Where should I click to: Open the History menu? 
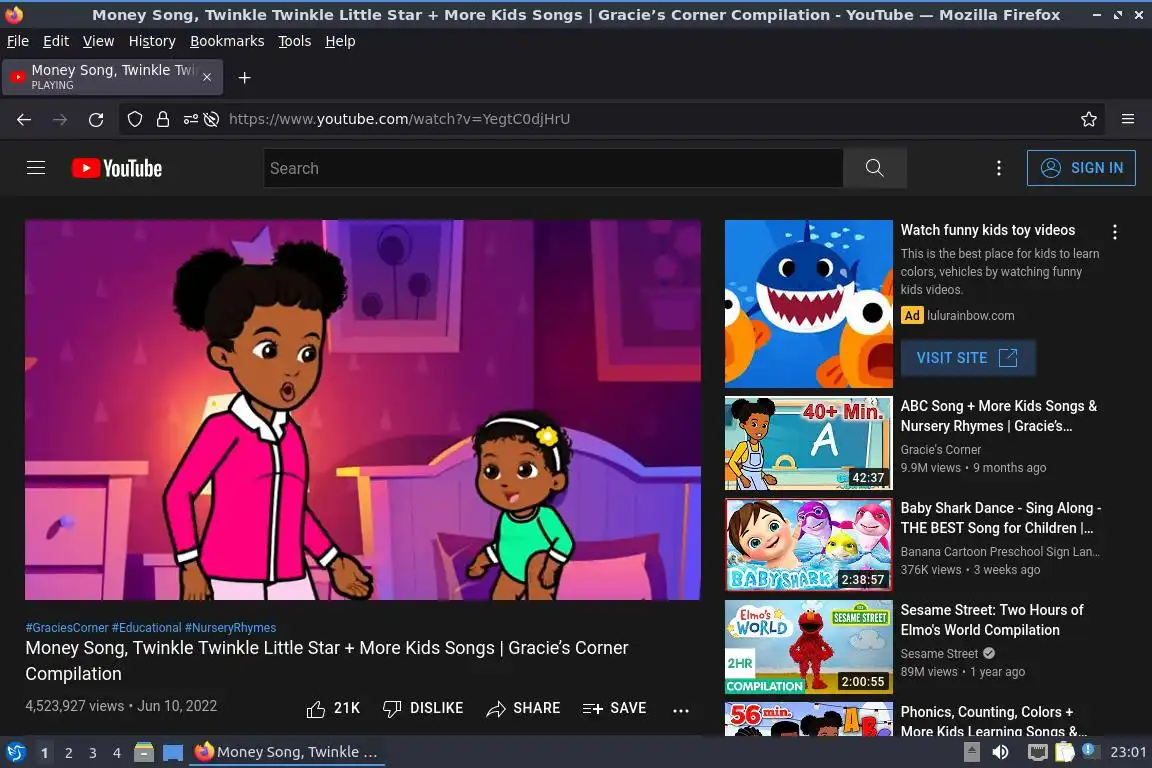tap(152, 41)
